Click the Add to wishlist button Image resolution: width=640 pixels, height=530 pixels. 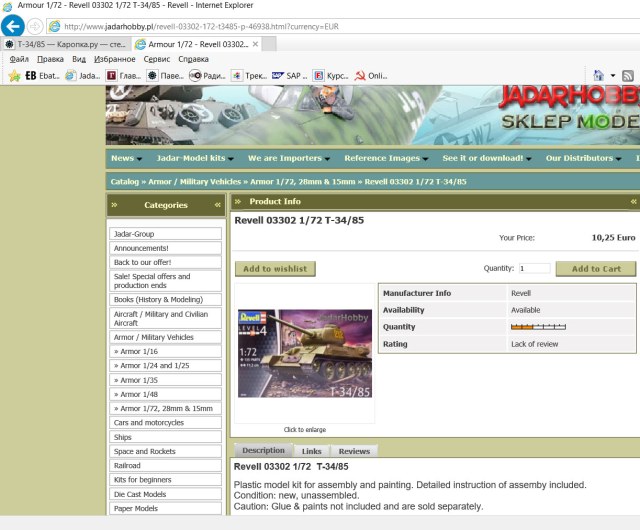(x=275, y=268)
